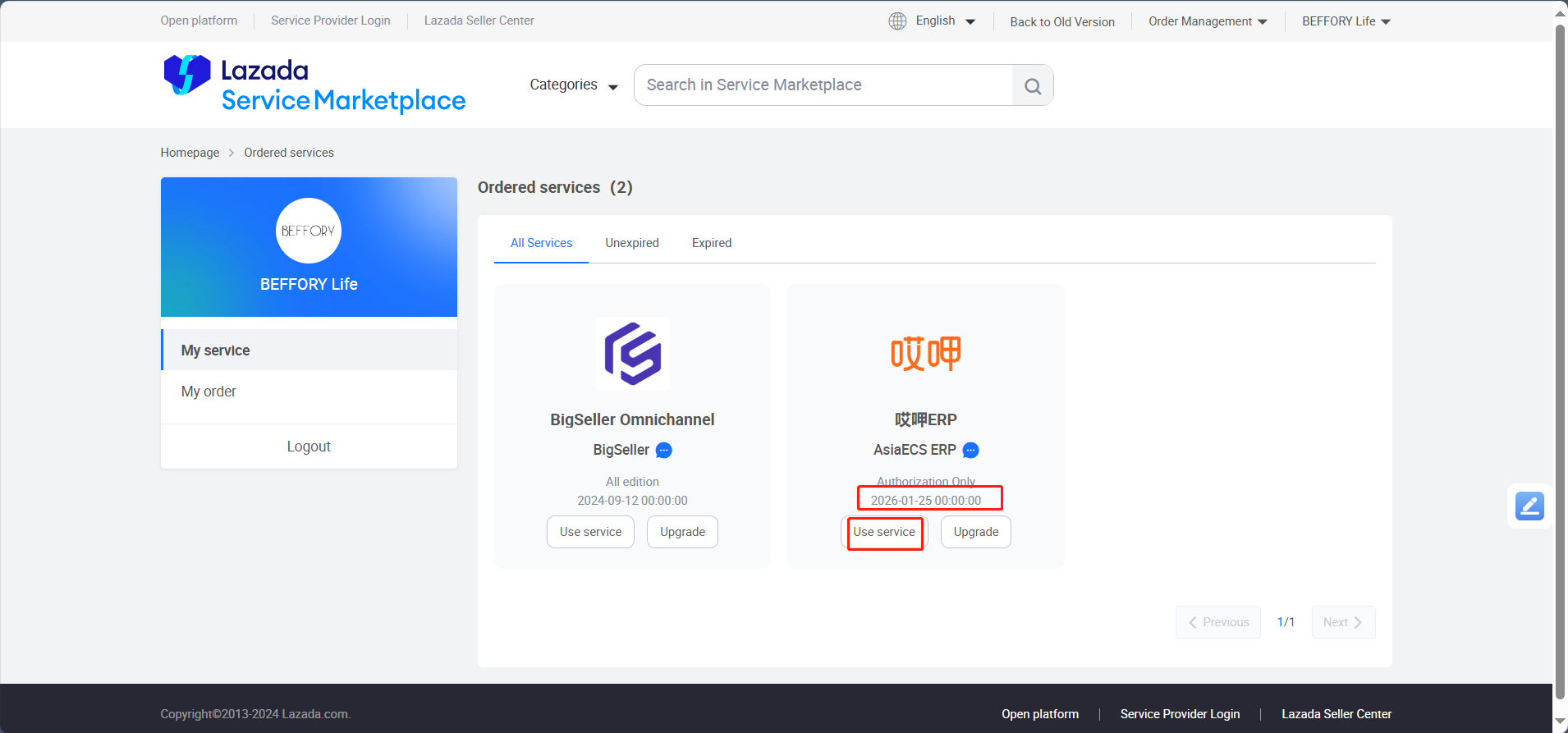Screen dimensions: 1568x733
Task: Open the Open platform top link
Action: point(199,21)
